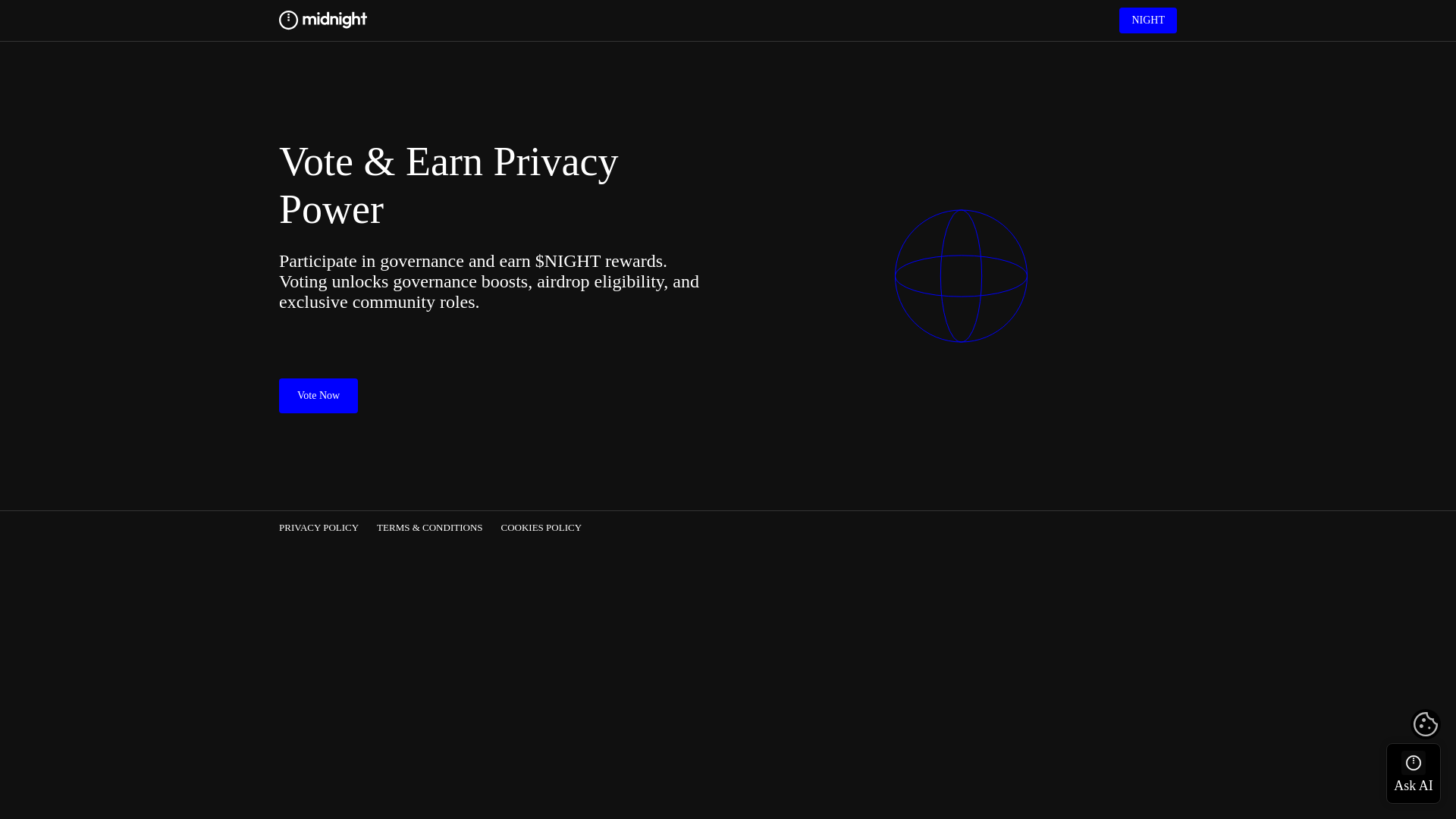Open the Privacy Policy link
The image size is (1456, 819).
318,528
